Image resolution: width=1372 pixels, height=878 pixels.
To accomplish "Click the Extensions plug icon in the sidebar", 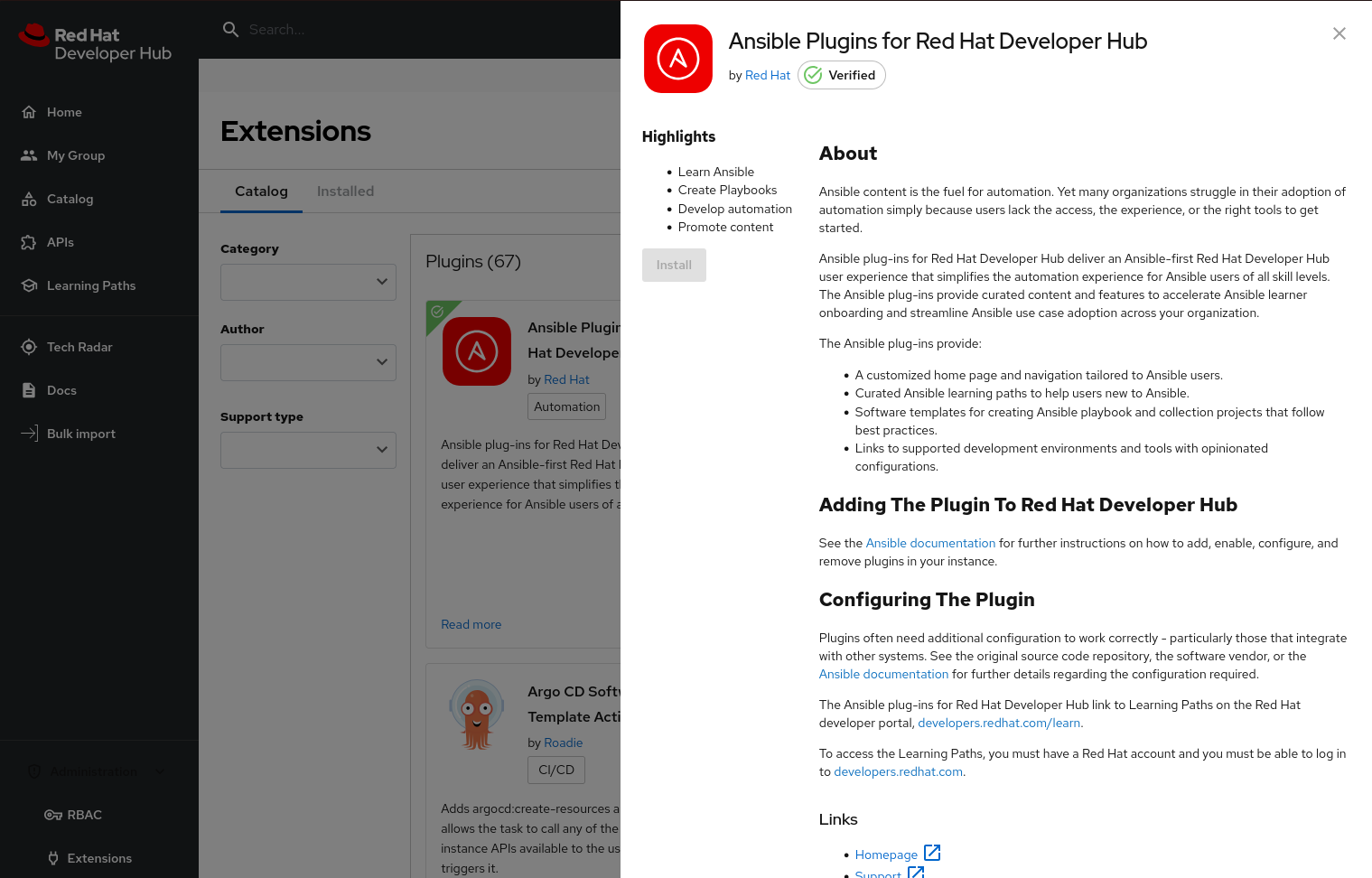I will click(53, 858).
